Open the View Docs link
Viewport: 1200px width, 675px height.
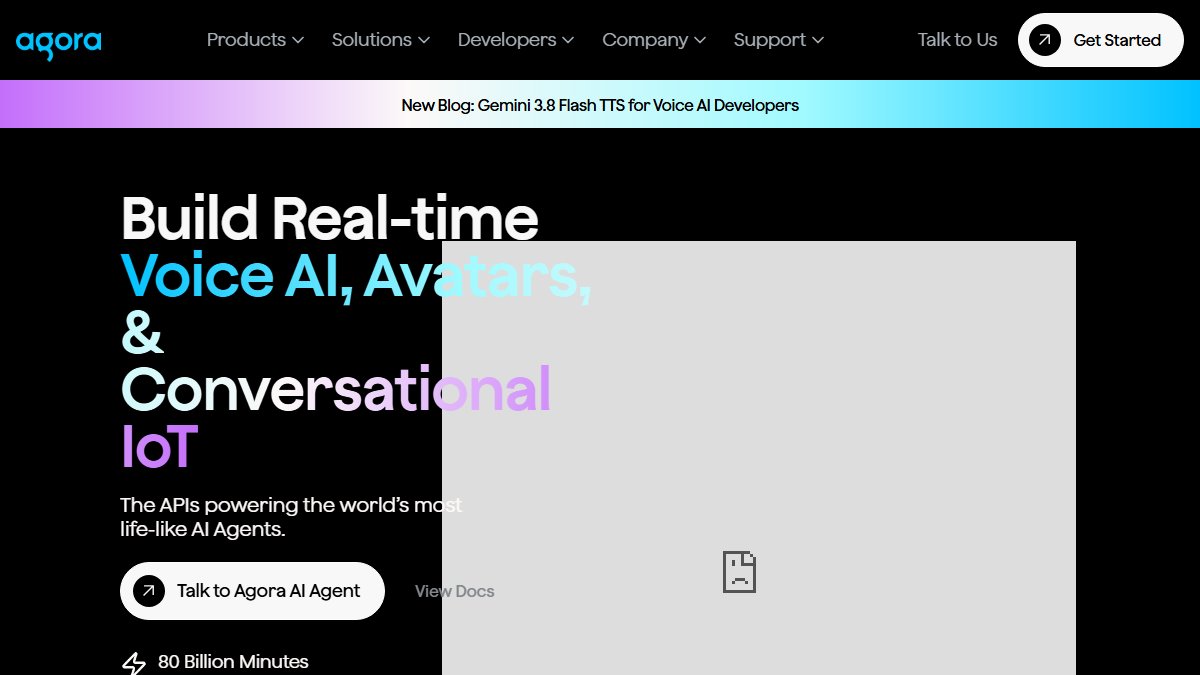455,591
